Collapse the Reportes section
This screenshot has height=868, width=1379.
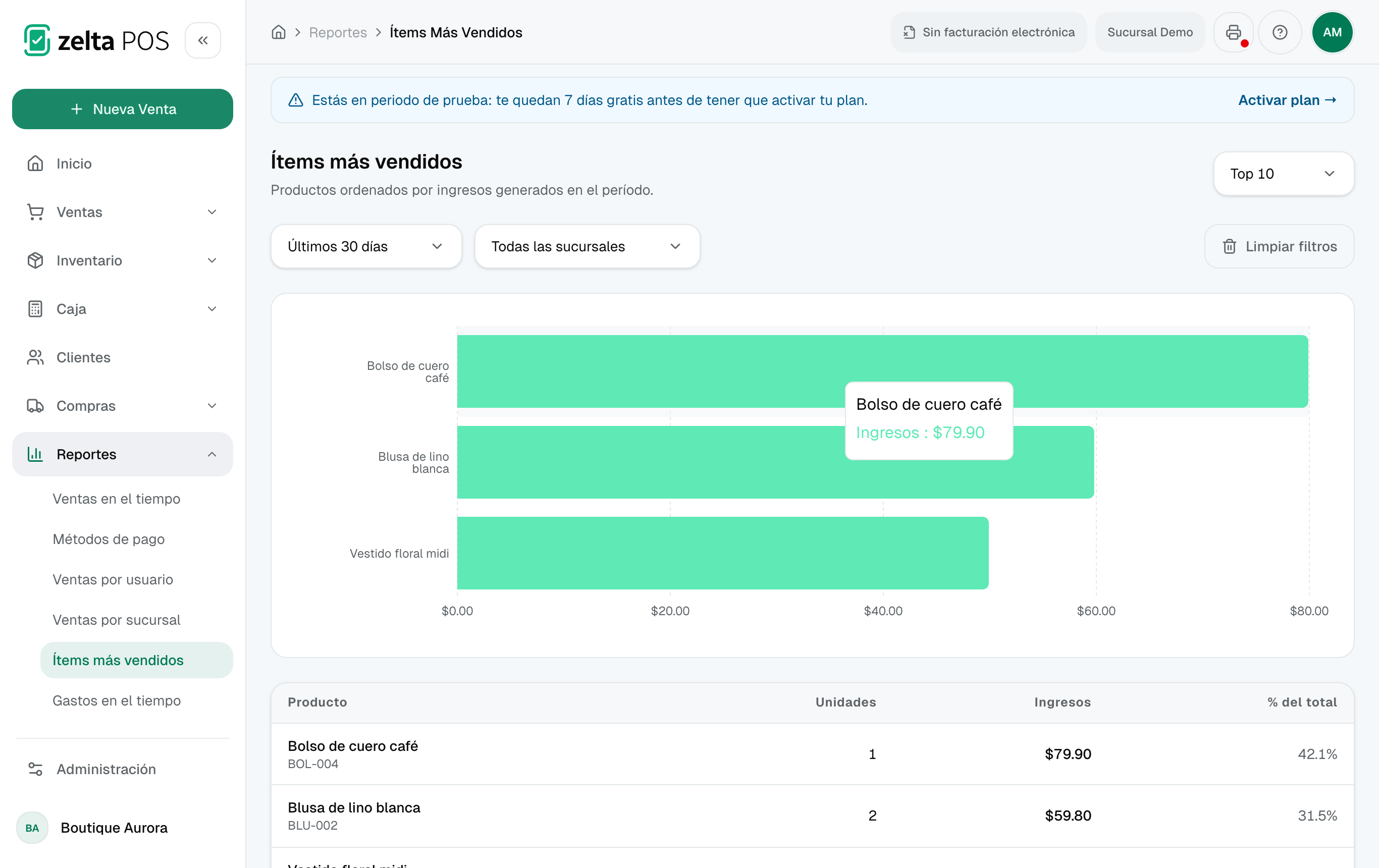point(123,454)
